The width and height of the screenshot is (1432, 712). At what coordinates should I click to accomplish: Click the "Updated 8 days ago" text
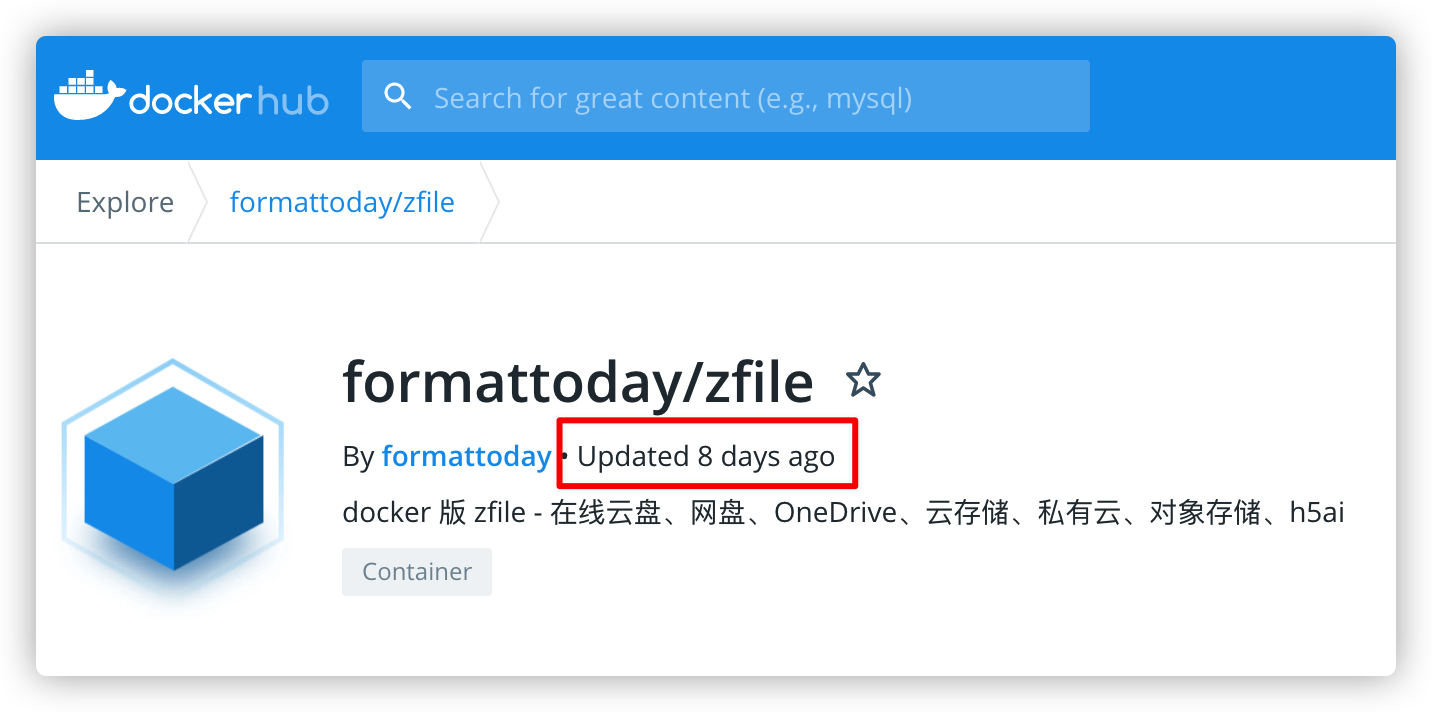tap(705, 457)
